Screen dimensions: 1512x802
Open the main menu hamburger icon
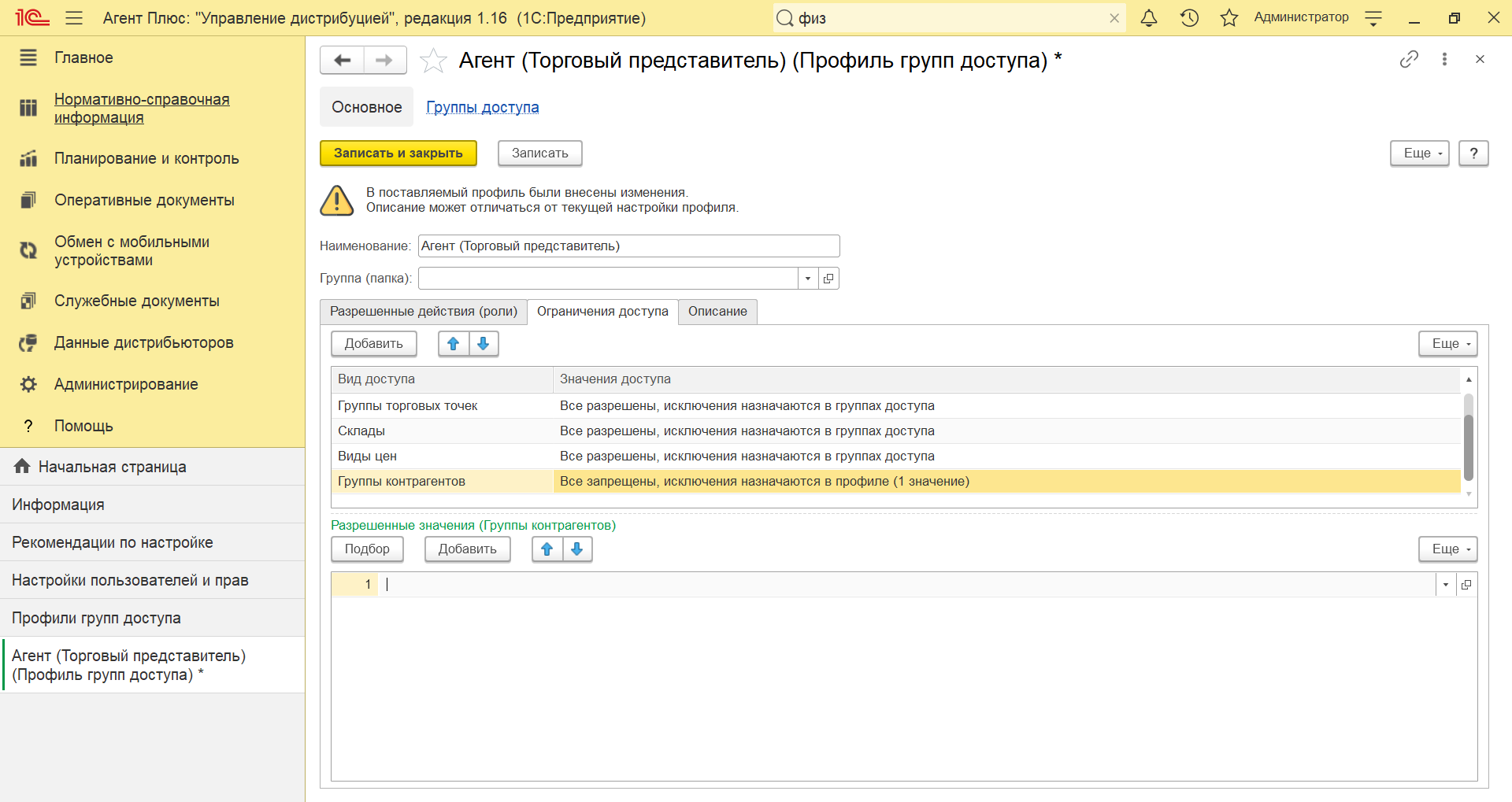pyautogui.click(x=74, y=18)
